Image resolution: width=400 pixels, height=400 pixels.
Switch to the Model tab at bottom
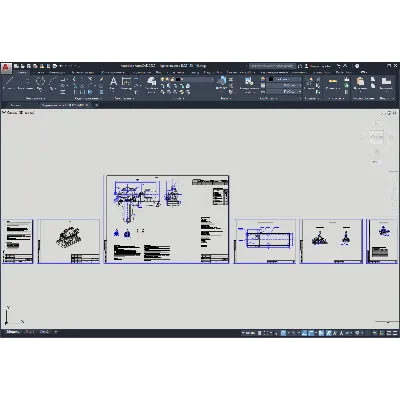pyautogui.click(x=12, y=332)
